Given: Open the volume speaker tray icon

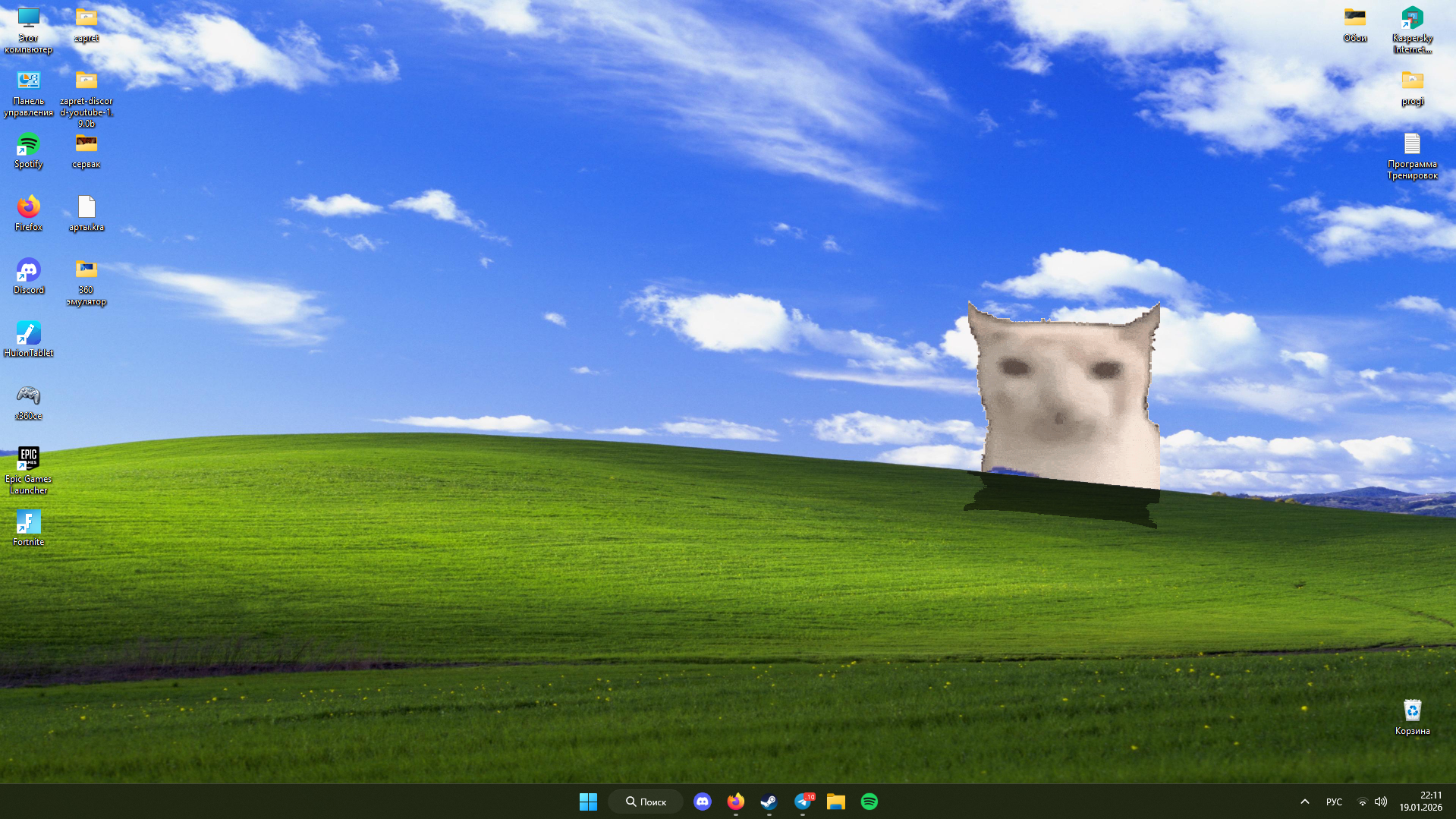Looking at the screenshot, I should coord(1381,802).
